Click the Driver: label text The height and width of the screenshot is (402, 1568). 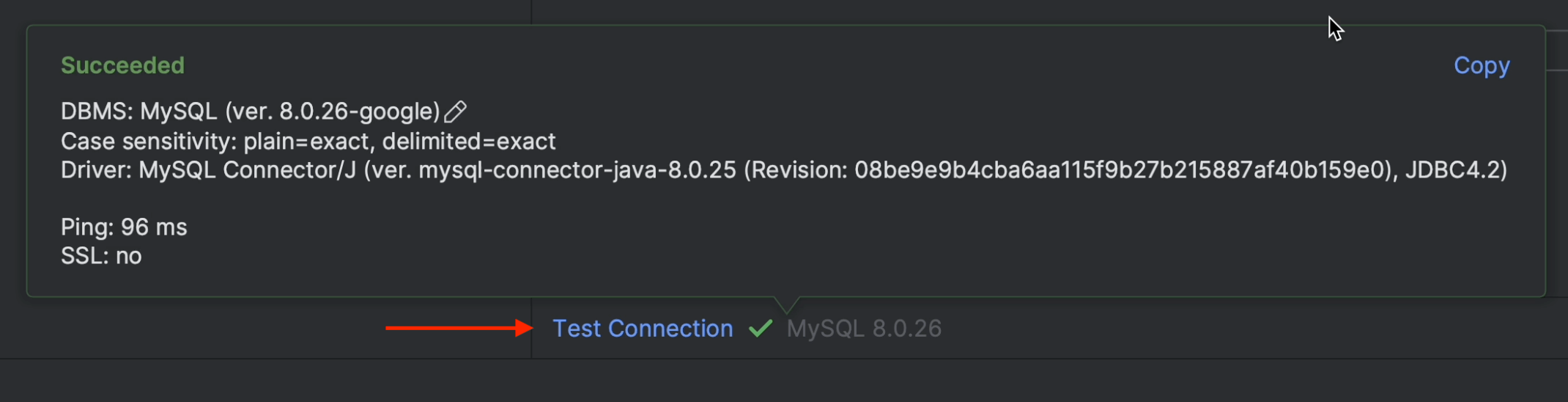pos(96,170)
